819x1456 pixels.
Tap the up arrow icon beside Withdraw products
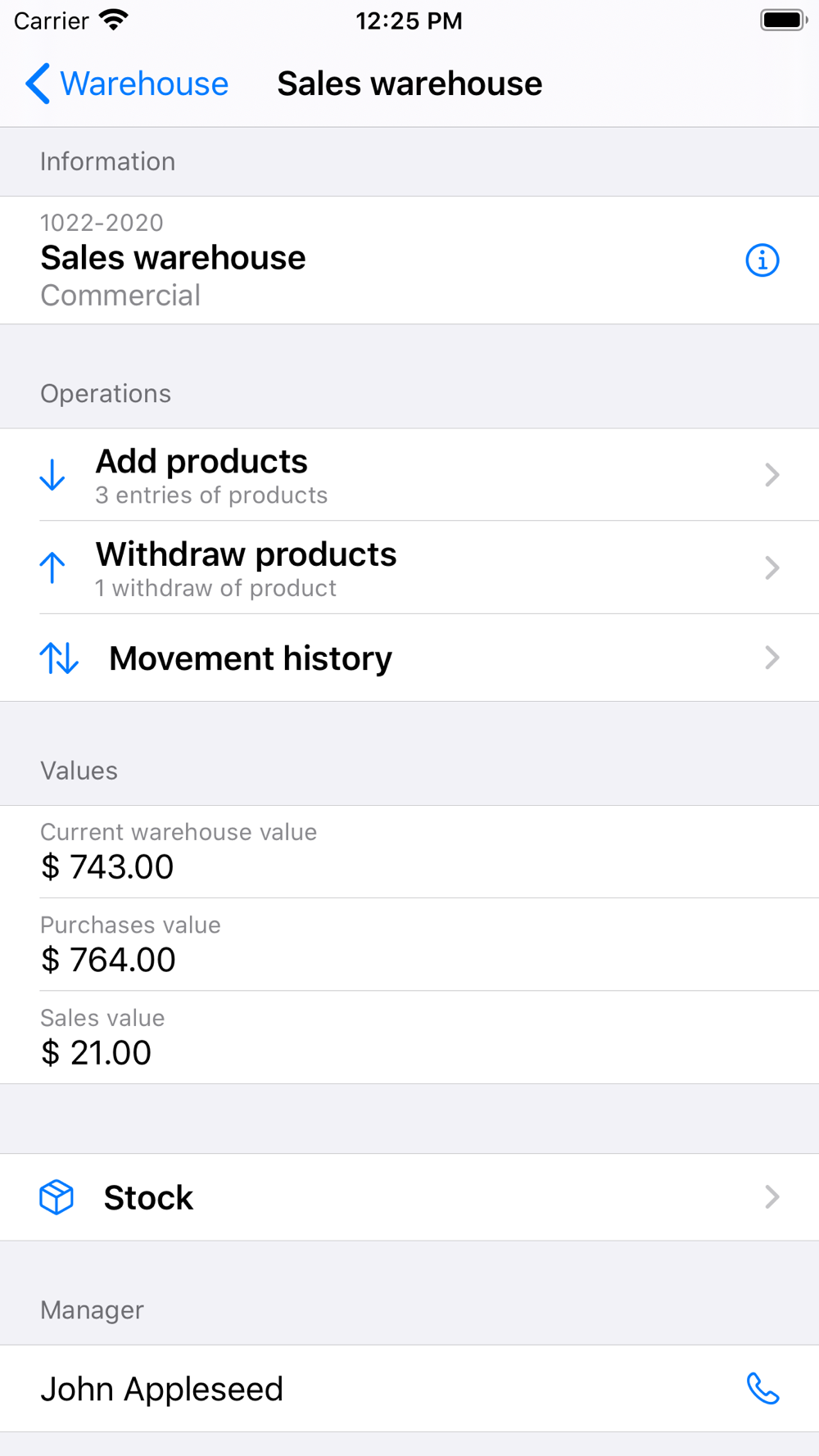click(x=52, y=567)
